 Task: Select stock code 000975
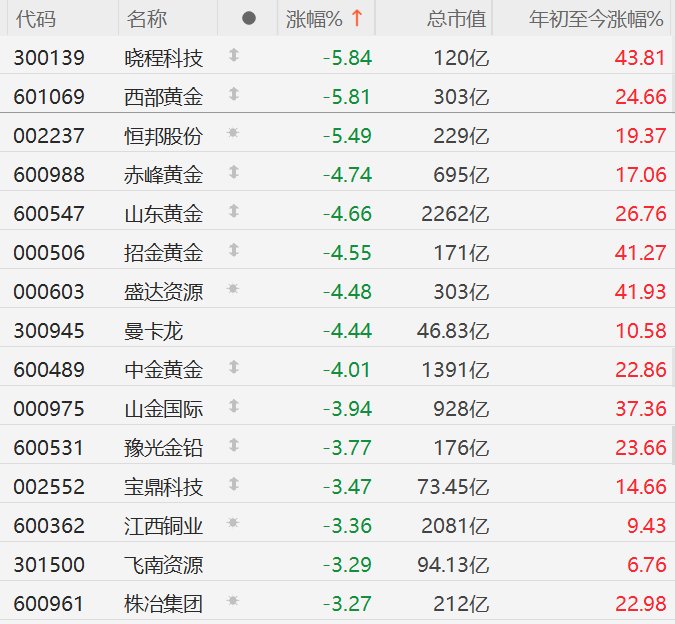coord(49,409)
